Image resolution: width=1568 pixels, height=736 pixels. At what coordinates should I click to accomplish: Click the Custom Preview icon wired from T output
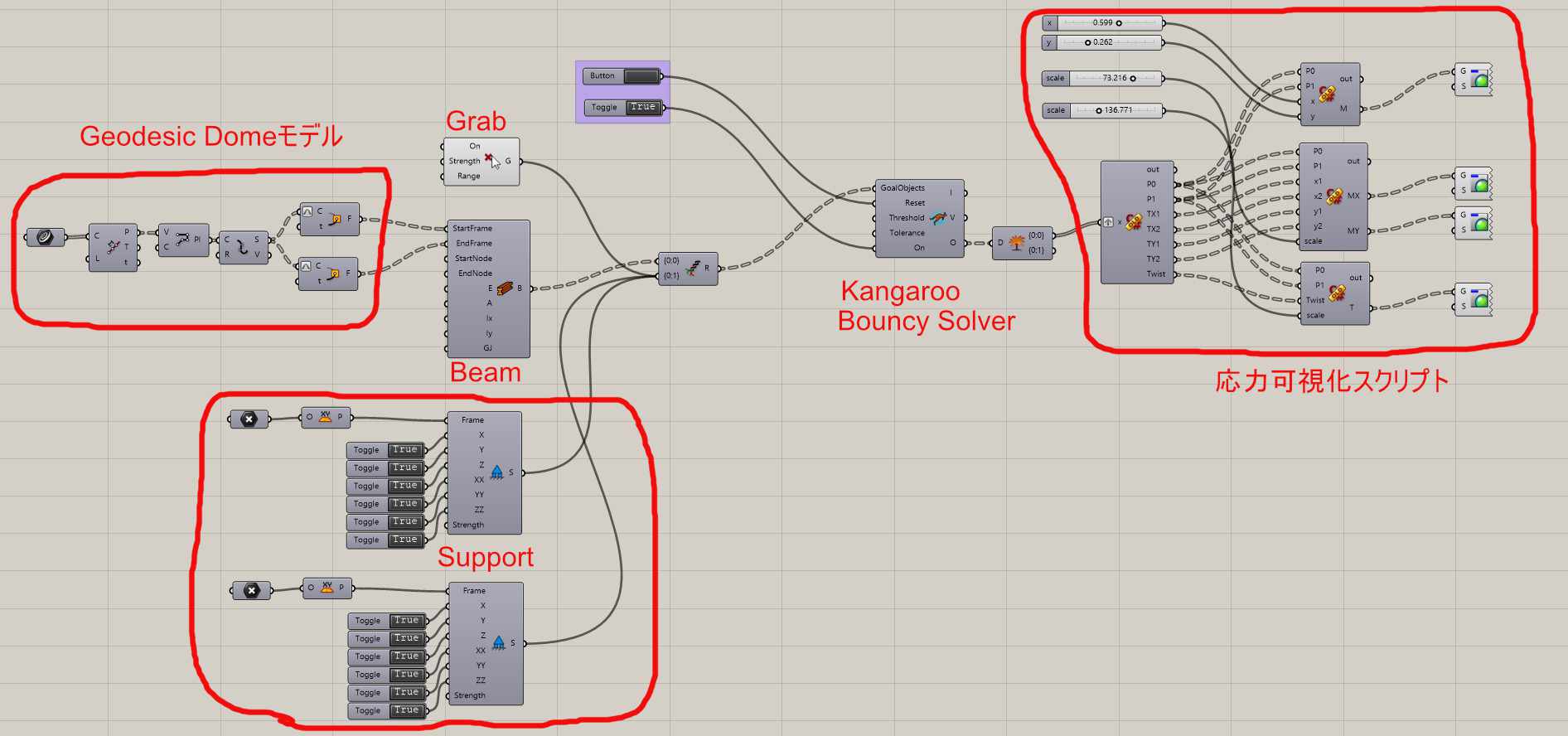click(1480, 298)
